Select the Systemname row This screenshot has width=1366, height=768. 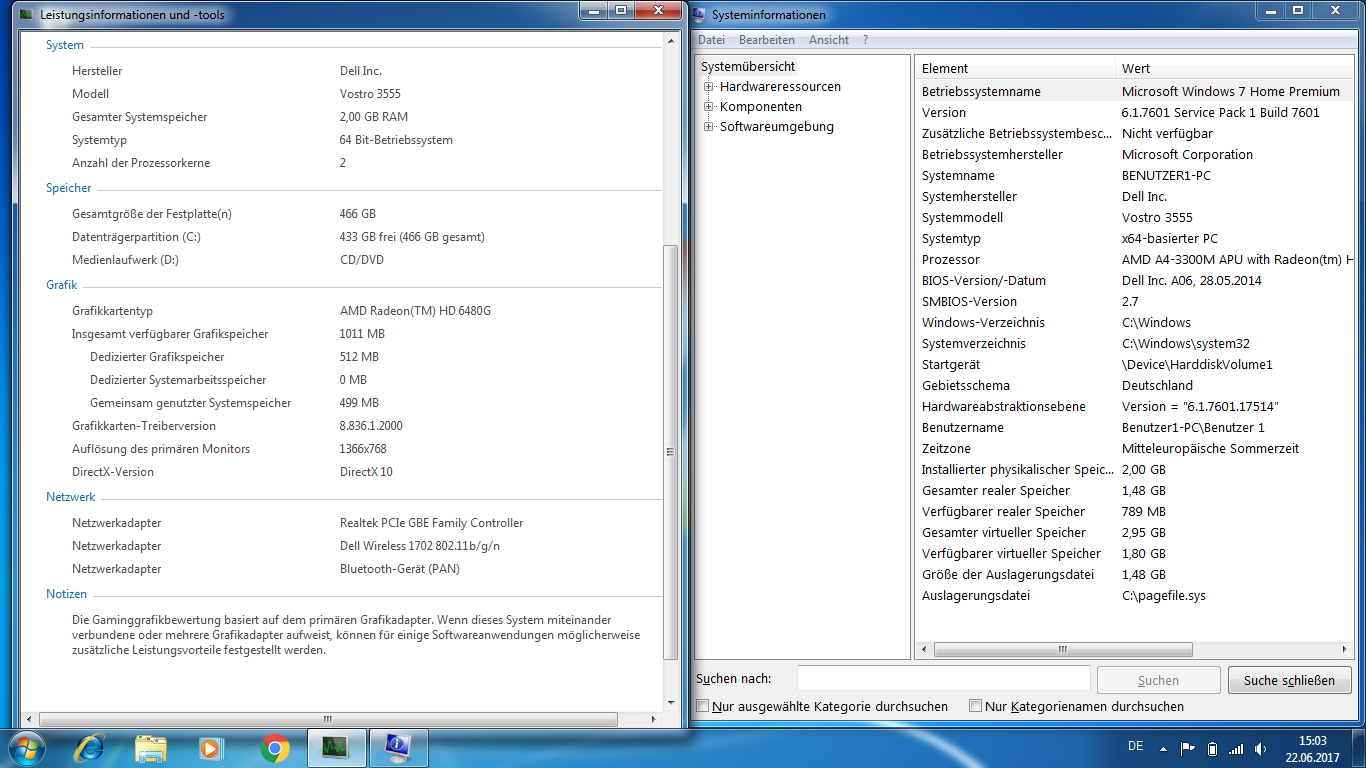1134,175
